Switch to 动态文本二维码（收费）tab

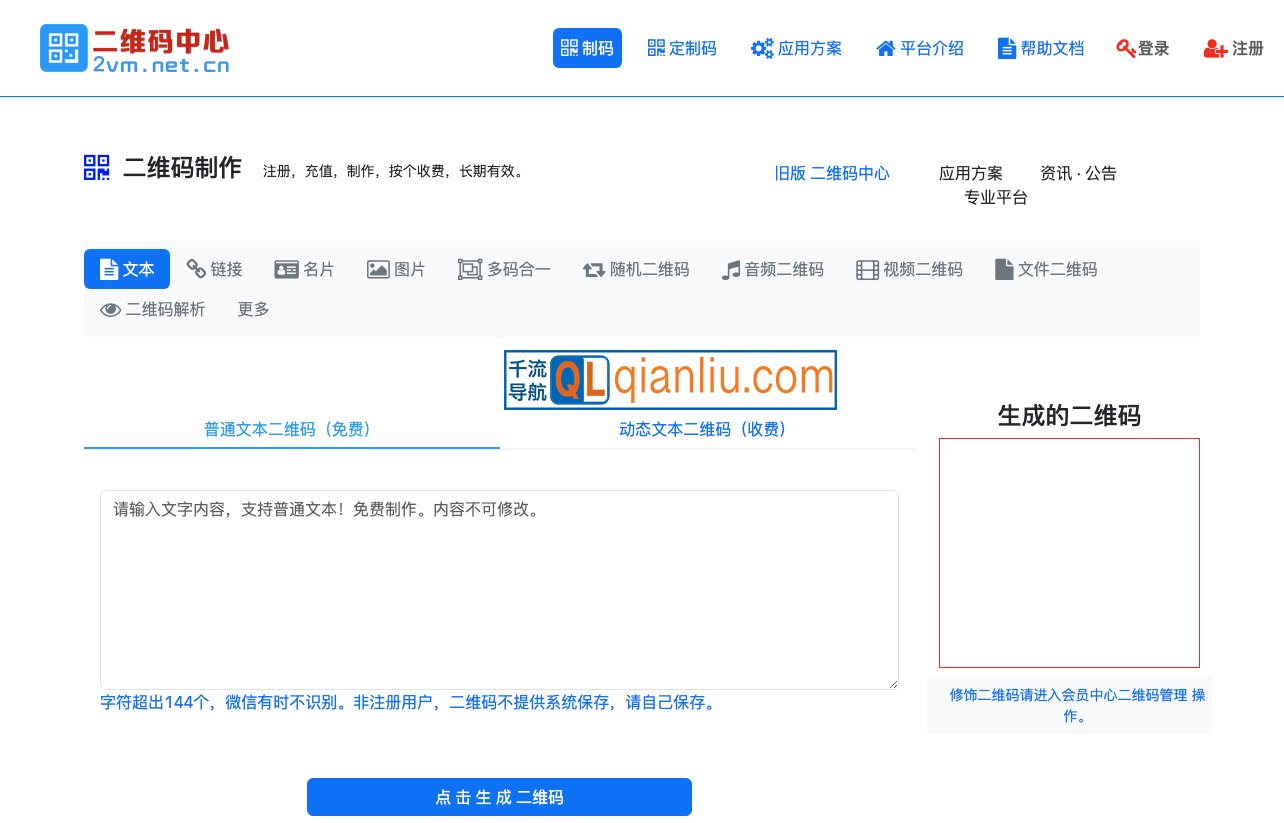point(705,429)
